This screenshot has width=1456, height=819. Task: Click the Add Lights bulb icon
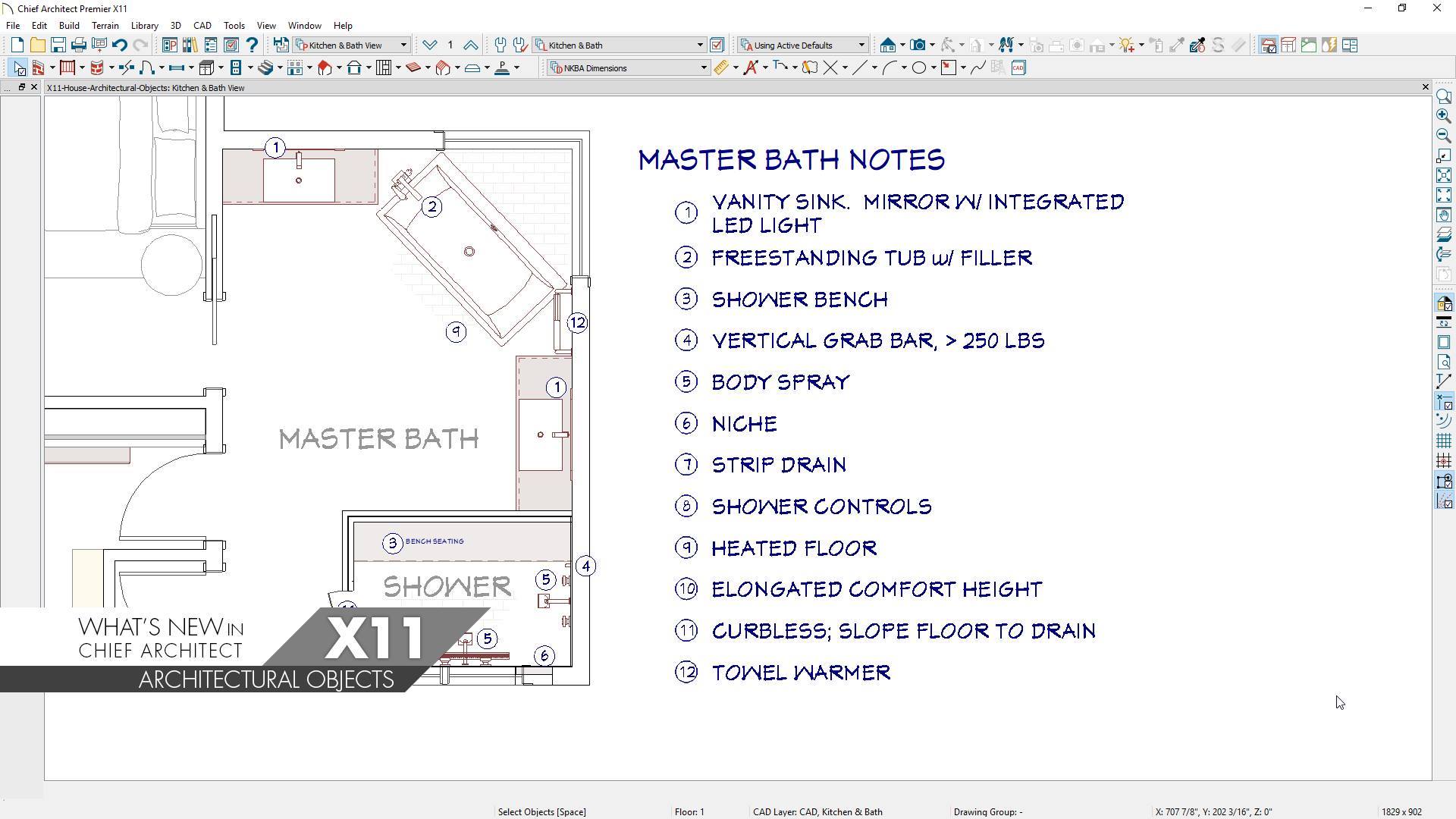tap(1126, 45)
